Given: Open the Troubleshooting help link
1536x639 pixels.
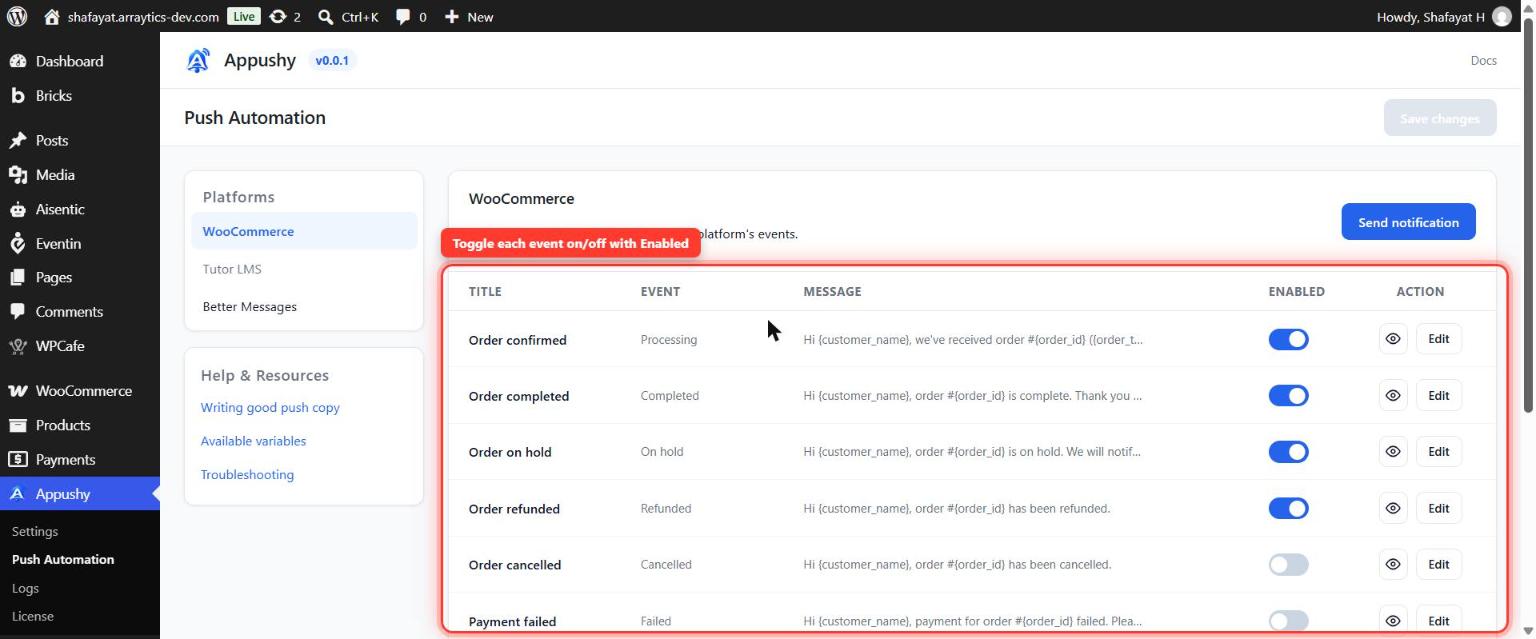Looking at the screenshot, I should 247,475.
